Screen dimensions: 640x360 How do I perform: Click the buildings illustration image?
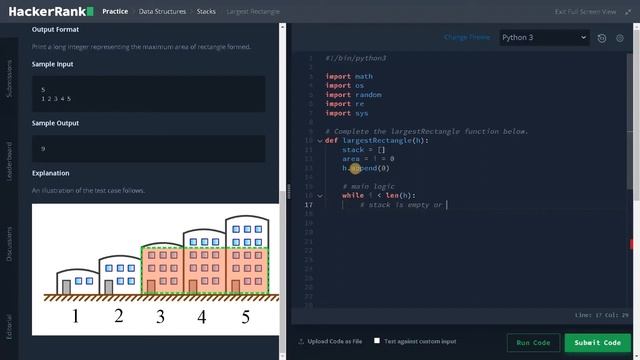pyautogui.click(x=156, y=269)
